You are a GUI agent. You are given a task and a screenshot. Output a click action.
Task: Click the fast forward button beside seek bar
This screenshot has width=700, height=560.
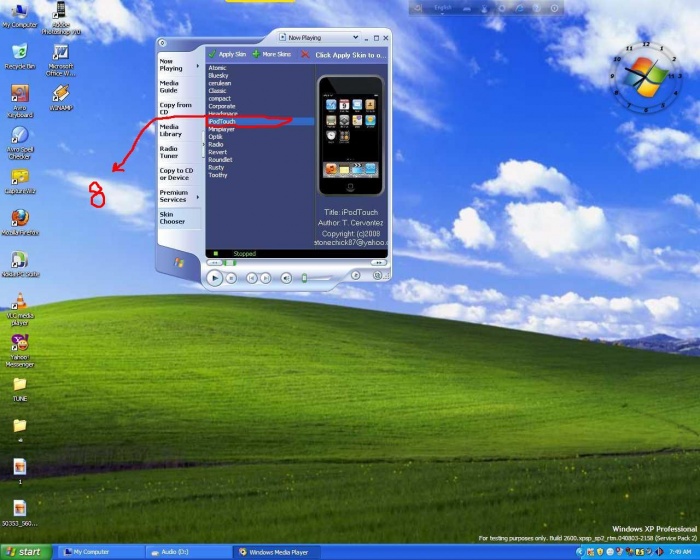click(378, 263)
